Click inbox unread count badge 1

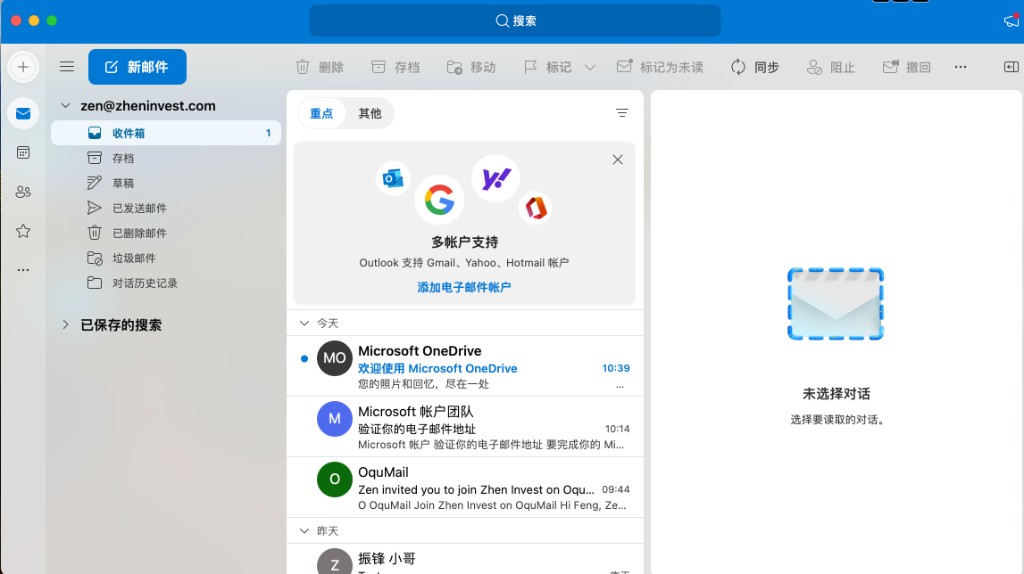point(268,133)
